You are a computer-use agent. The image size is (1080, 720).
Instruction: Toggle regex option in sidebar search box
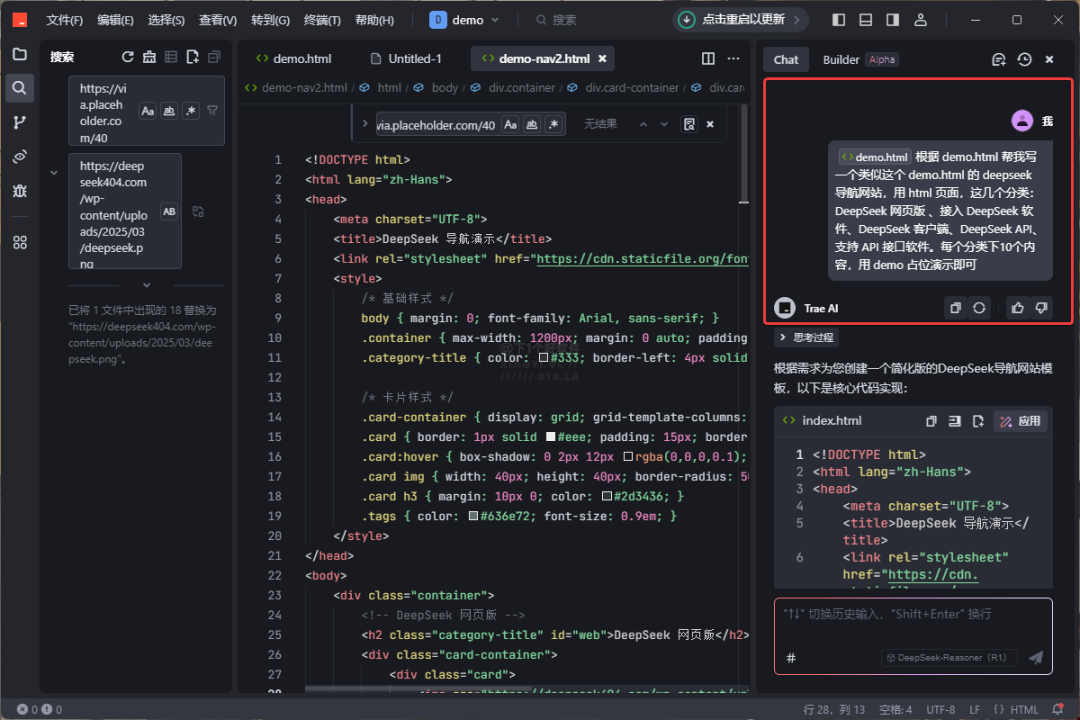click(x=190, y=111)
